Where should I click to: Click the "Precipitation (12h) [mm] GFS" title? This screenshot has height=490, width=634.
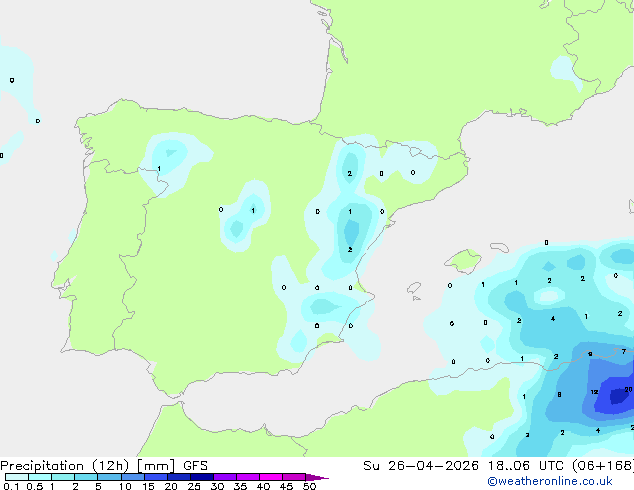coord(104,466)
